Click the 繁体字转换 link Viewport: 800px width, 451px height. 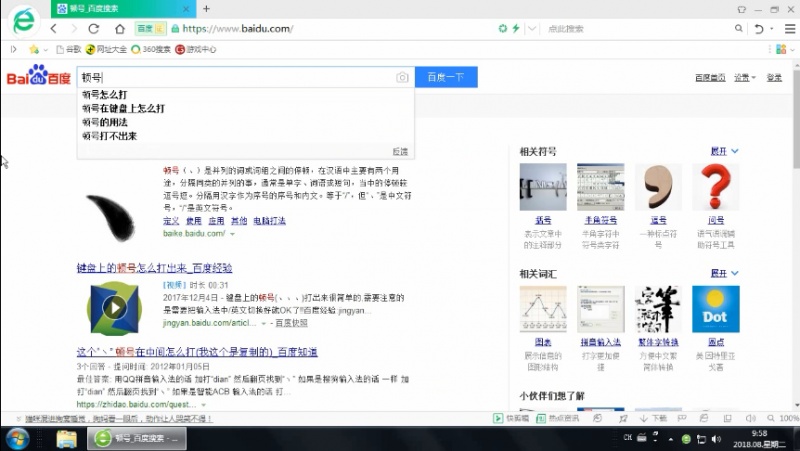(x=658, y=342)
